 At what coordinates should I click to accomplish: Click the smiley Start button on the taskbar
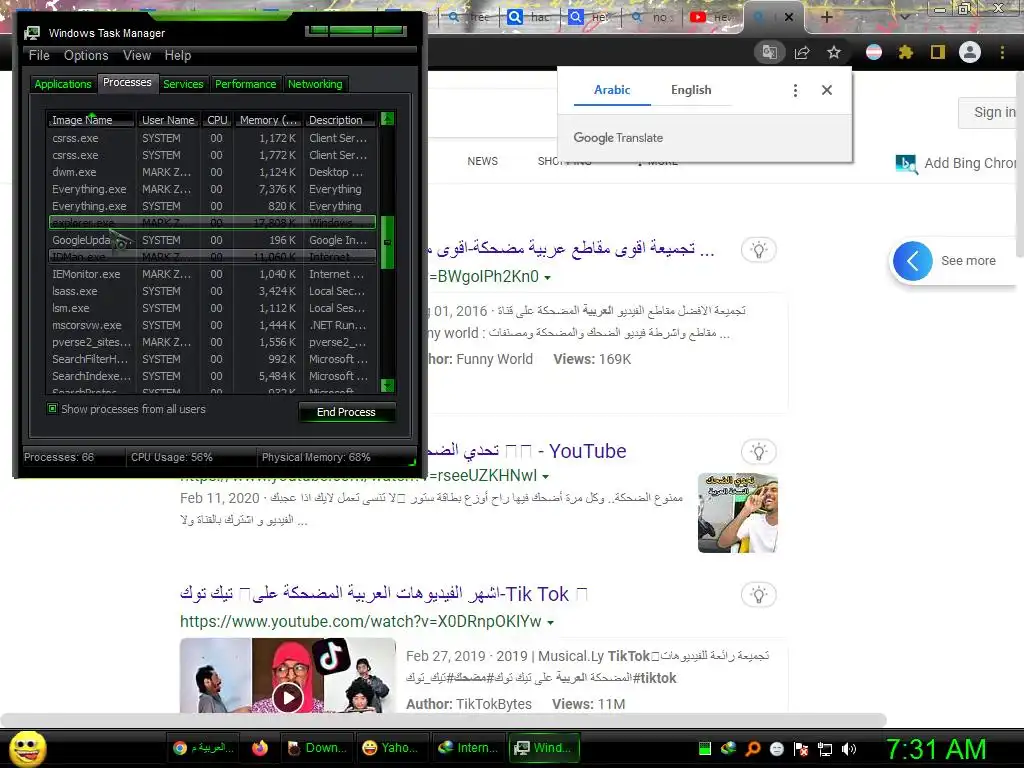point(27,748)
